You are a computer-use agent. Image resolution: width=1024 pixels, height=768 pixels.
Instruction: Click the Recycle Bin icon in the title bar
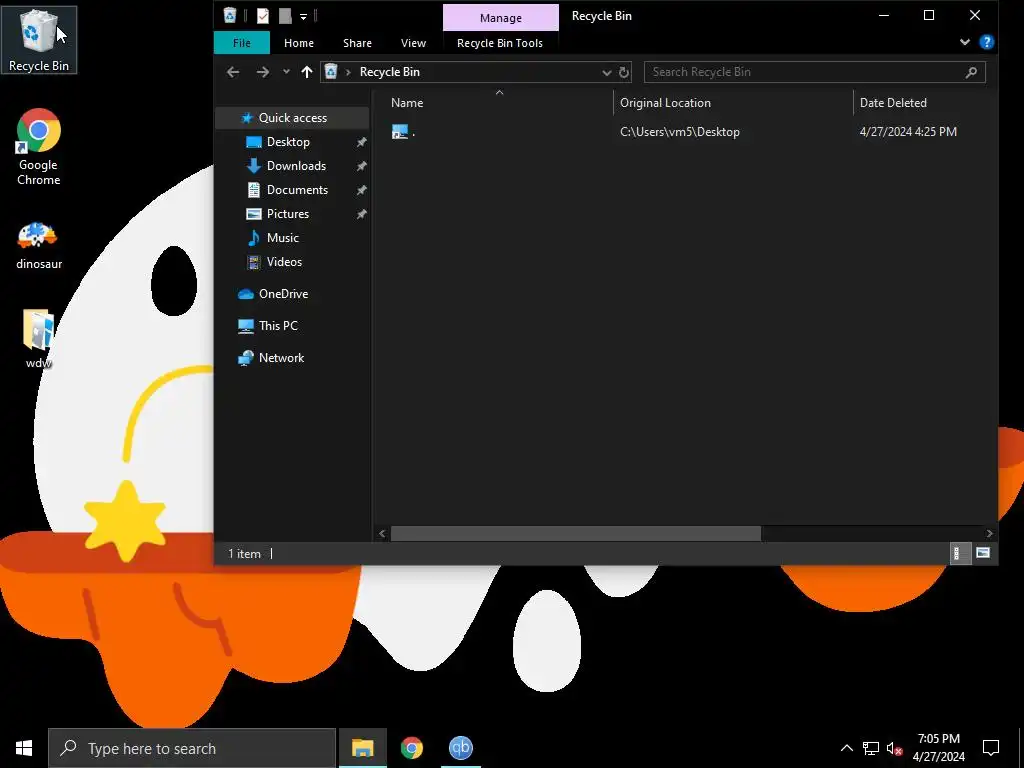tap(230, 15)
